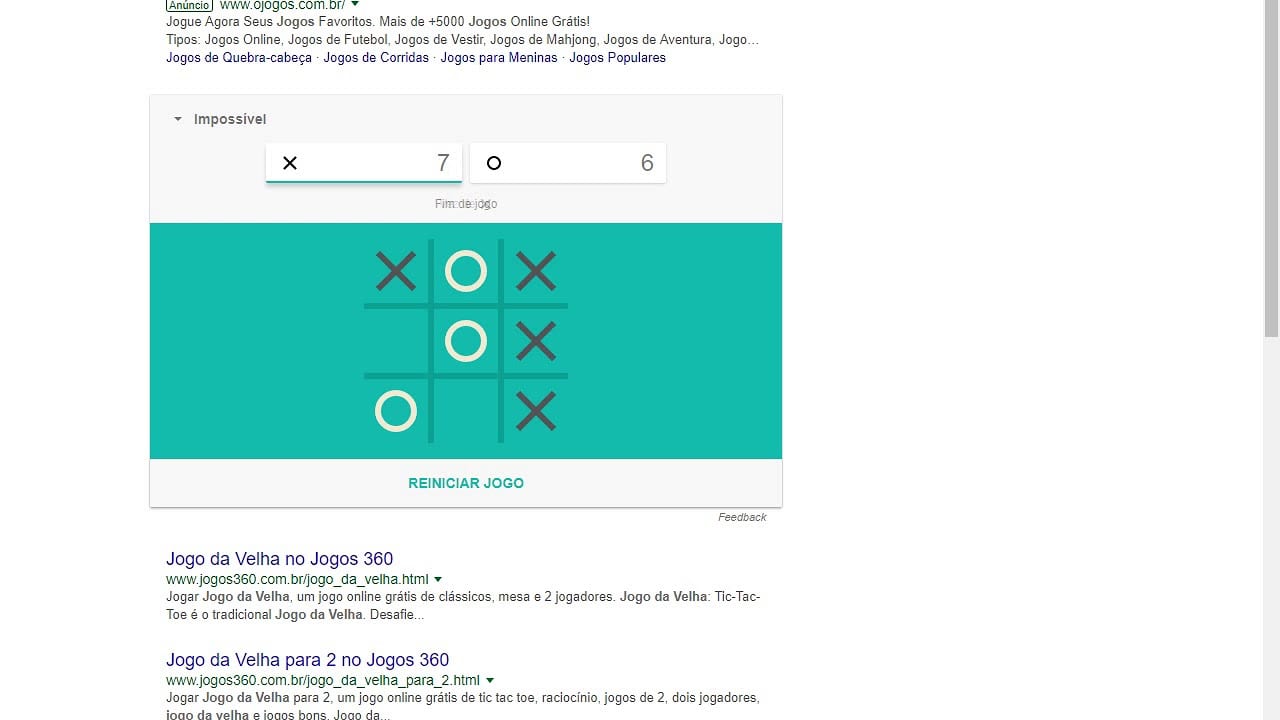Click the O in top-center cell

click(466, 271)
